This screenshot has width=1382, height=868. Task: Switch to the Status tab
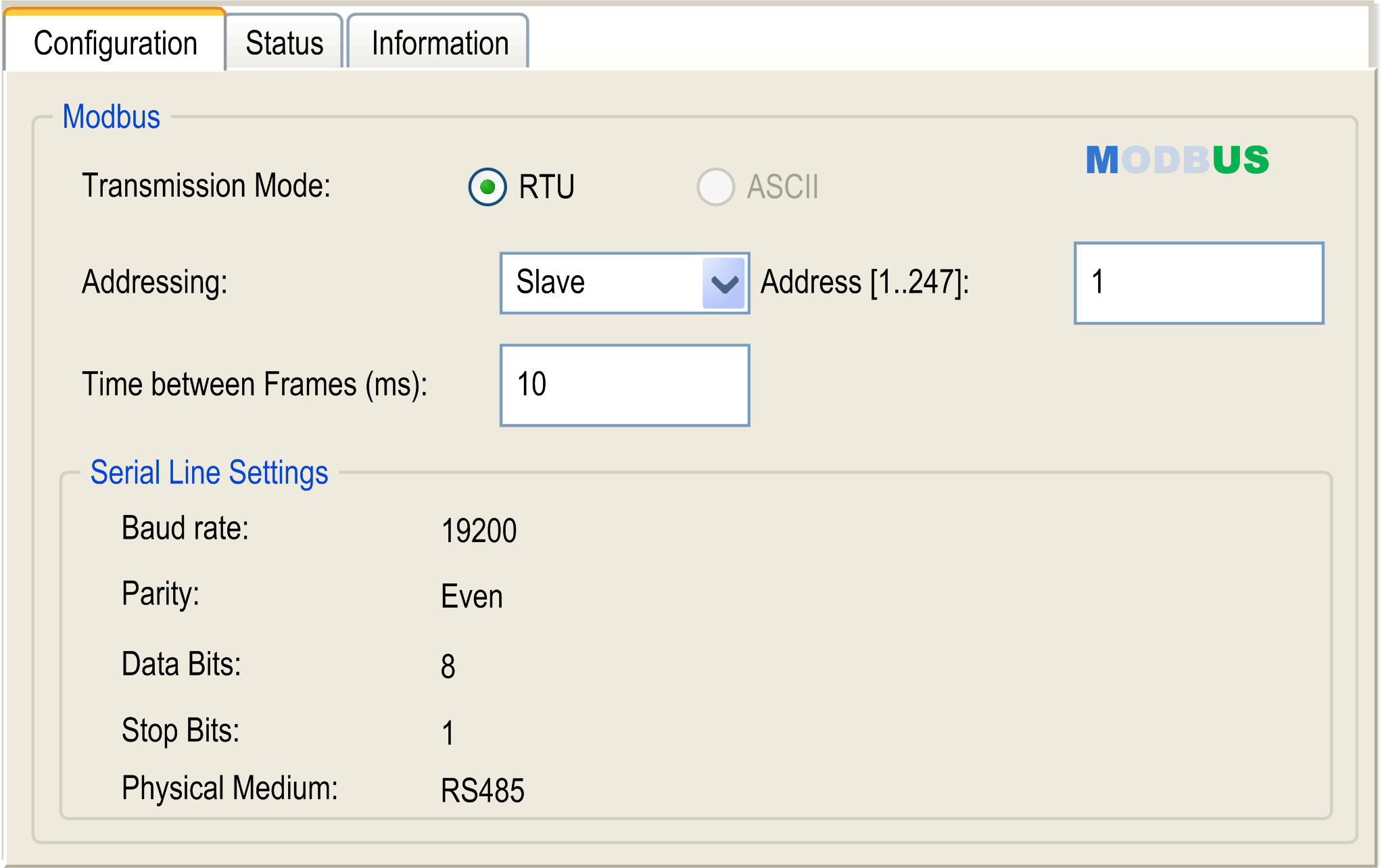click(283, 42)
